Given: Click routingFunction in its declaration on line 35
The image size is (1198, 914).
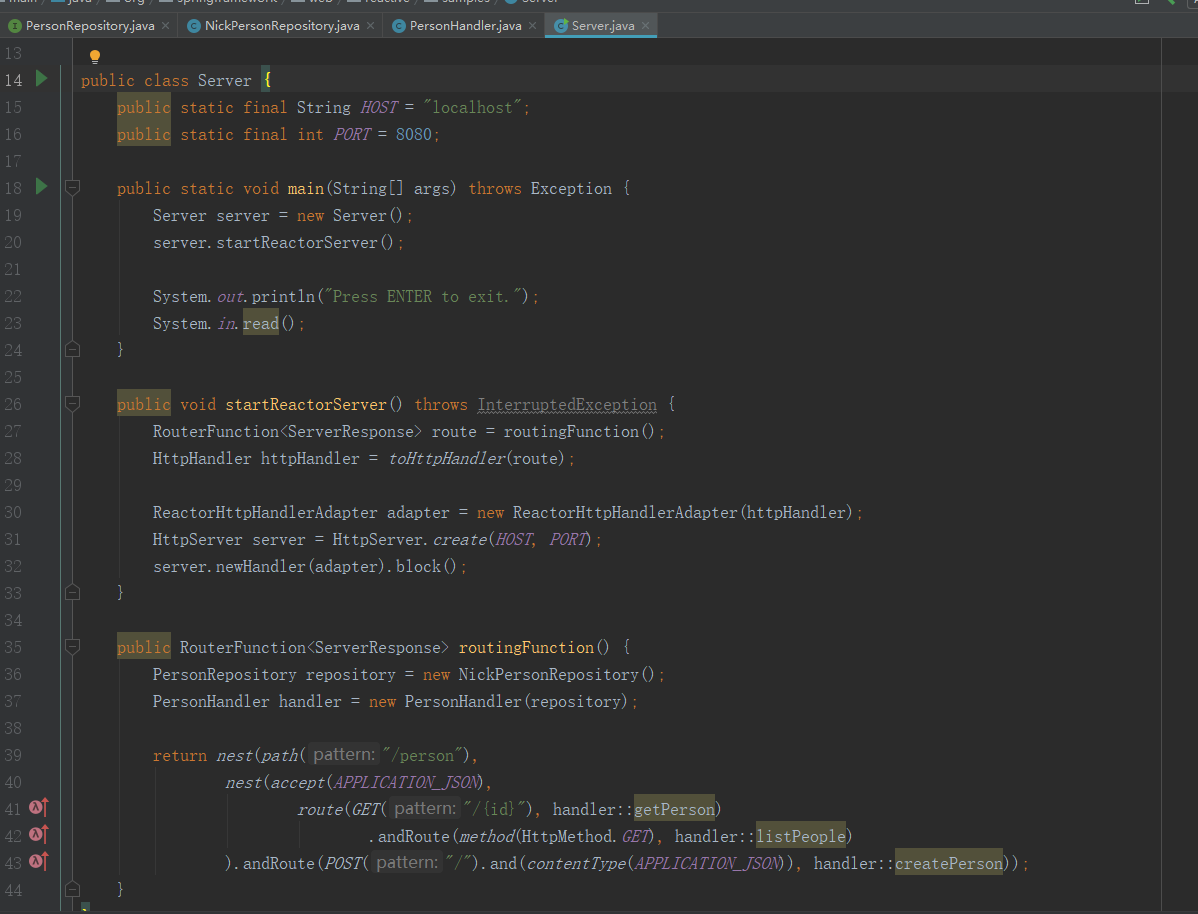Looking at the screenshot, I should click(526, 647).
